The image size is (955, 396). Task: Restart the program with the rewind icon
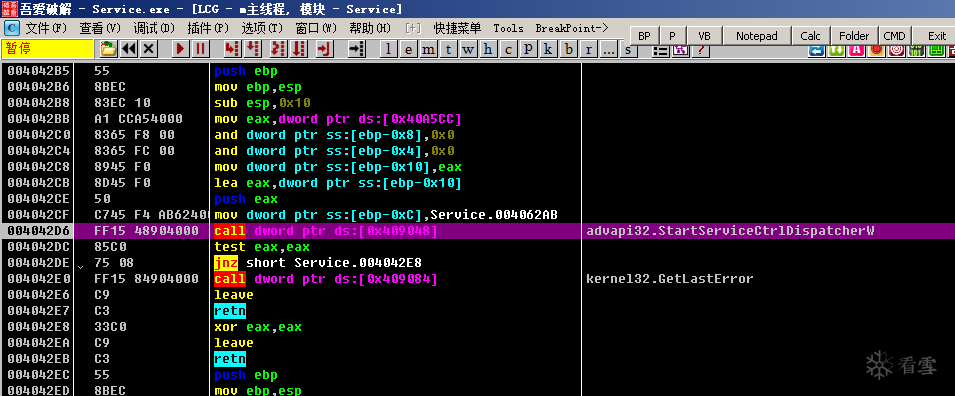129,49
